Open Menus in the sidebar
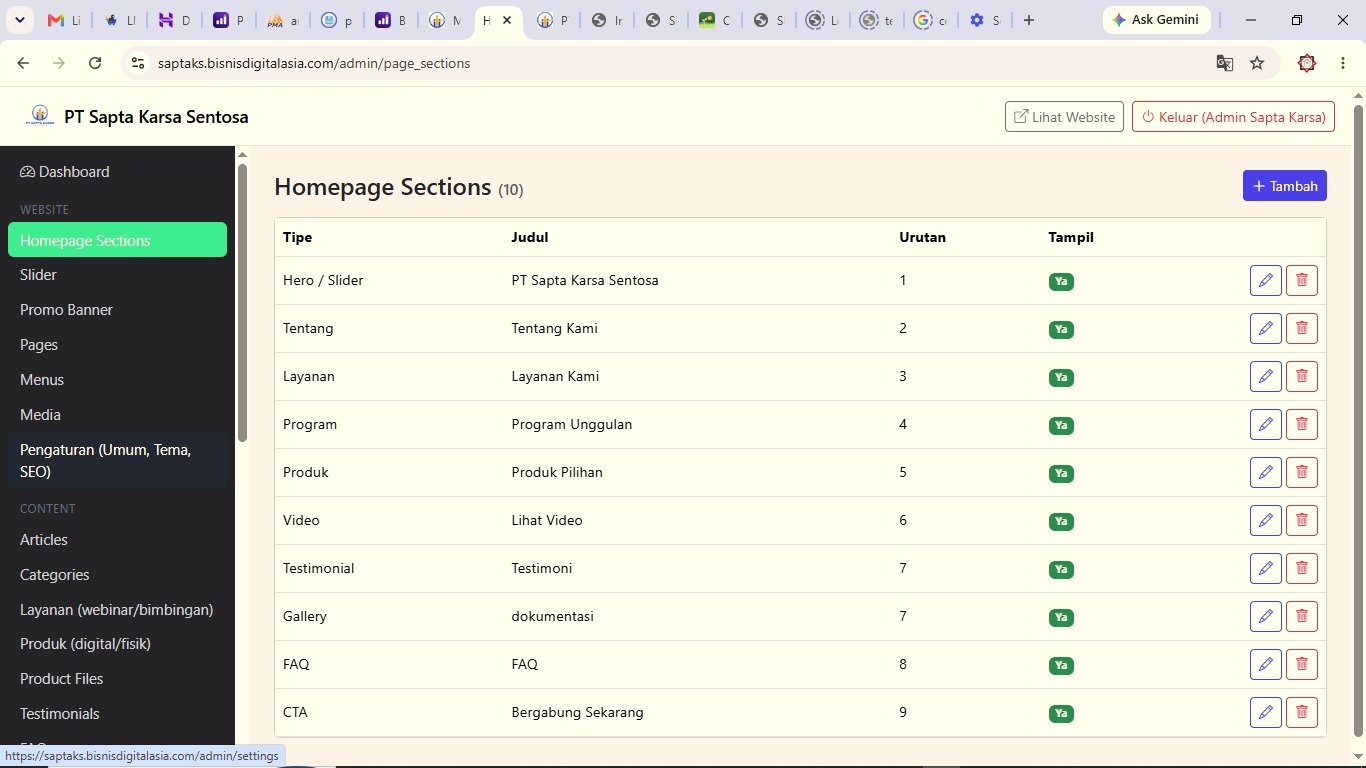1366x768 pixels. [x=117, y=380]
